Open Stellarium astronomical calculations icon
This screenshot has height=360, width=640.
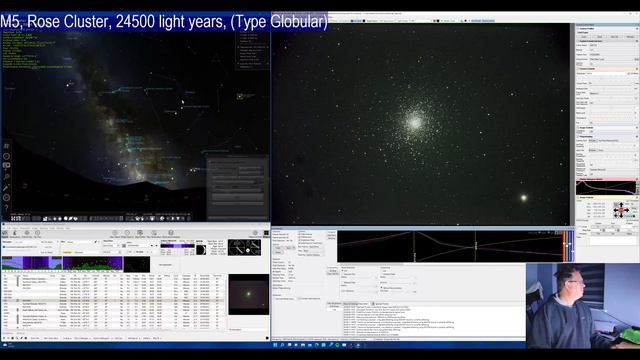6,198
